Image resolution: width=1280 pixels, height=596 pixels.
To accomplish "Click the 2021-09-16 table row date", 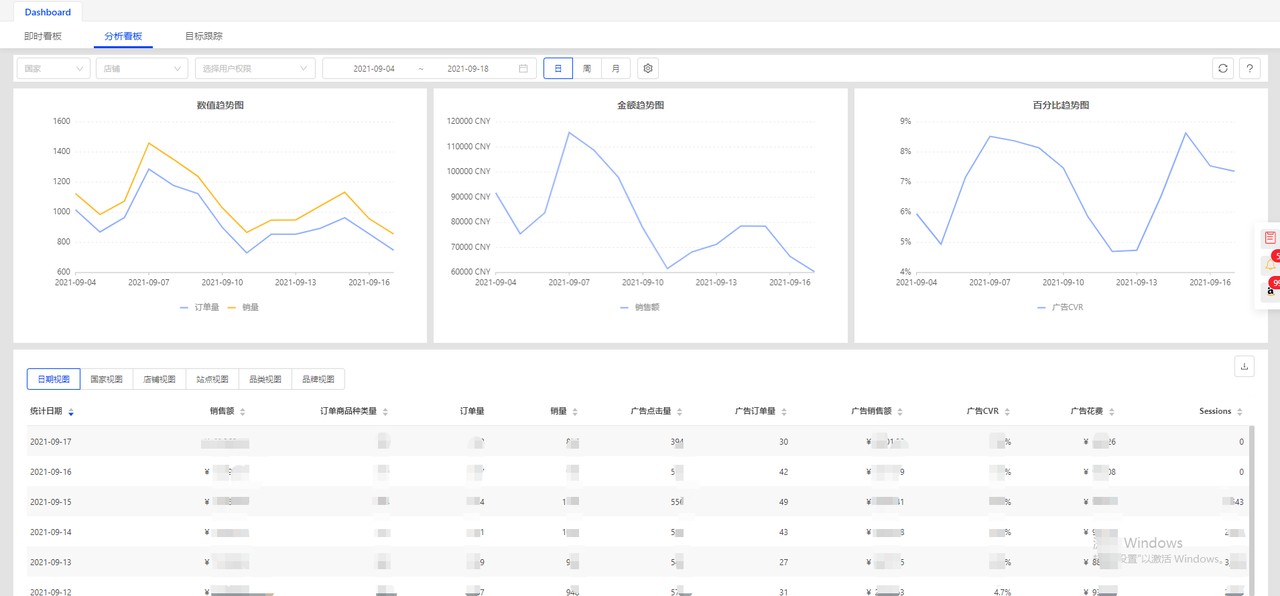I will point(50,471).
